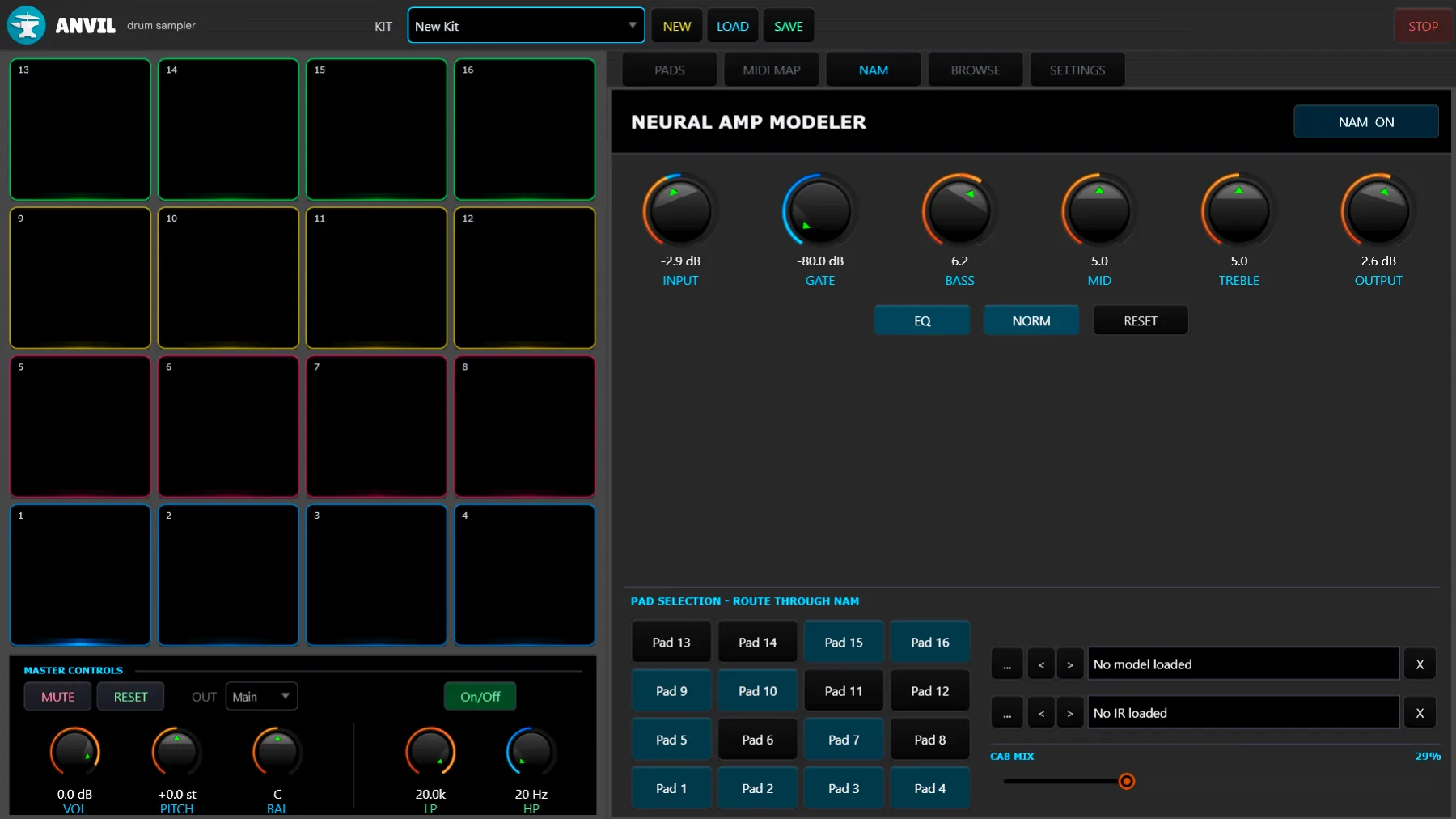
Task: Trigger drum pad 13
Action: point(80,129)
